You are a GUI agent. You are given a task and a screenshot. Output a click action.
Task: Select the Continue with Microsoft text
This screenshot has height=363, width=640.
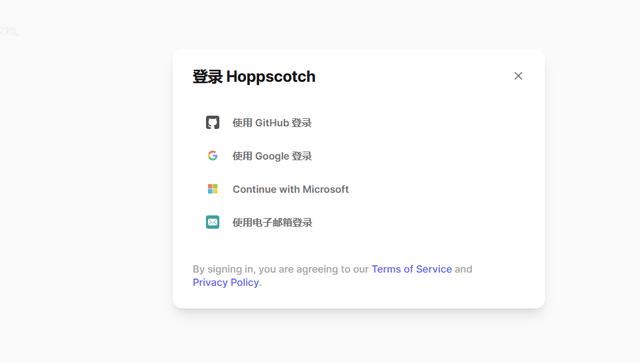[x=291, y=189]
